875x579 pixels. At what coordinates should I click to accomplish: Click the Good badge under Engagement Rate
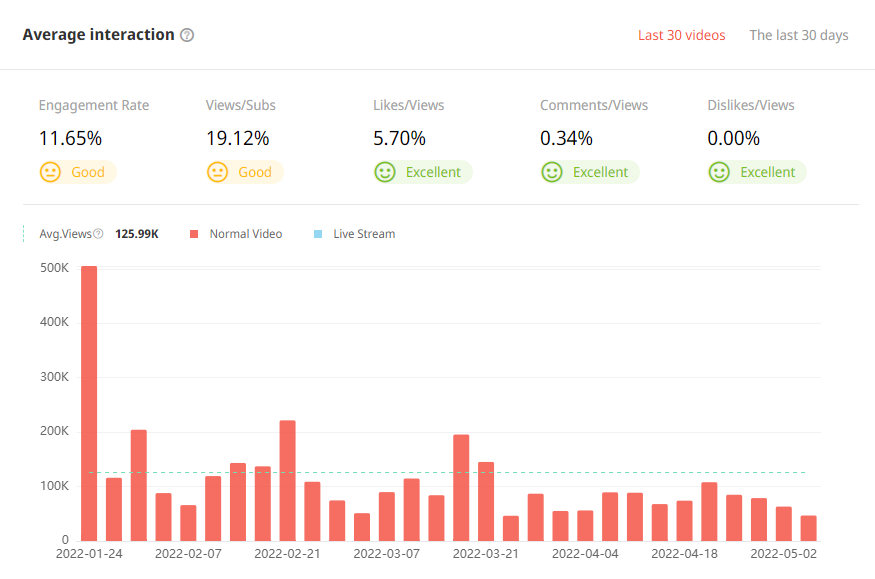tap(87, 172)
